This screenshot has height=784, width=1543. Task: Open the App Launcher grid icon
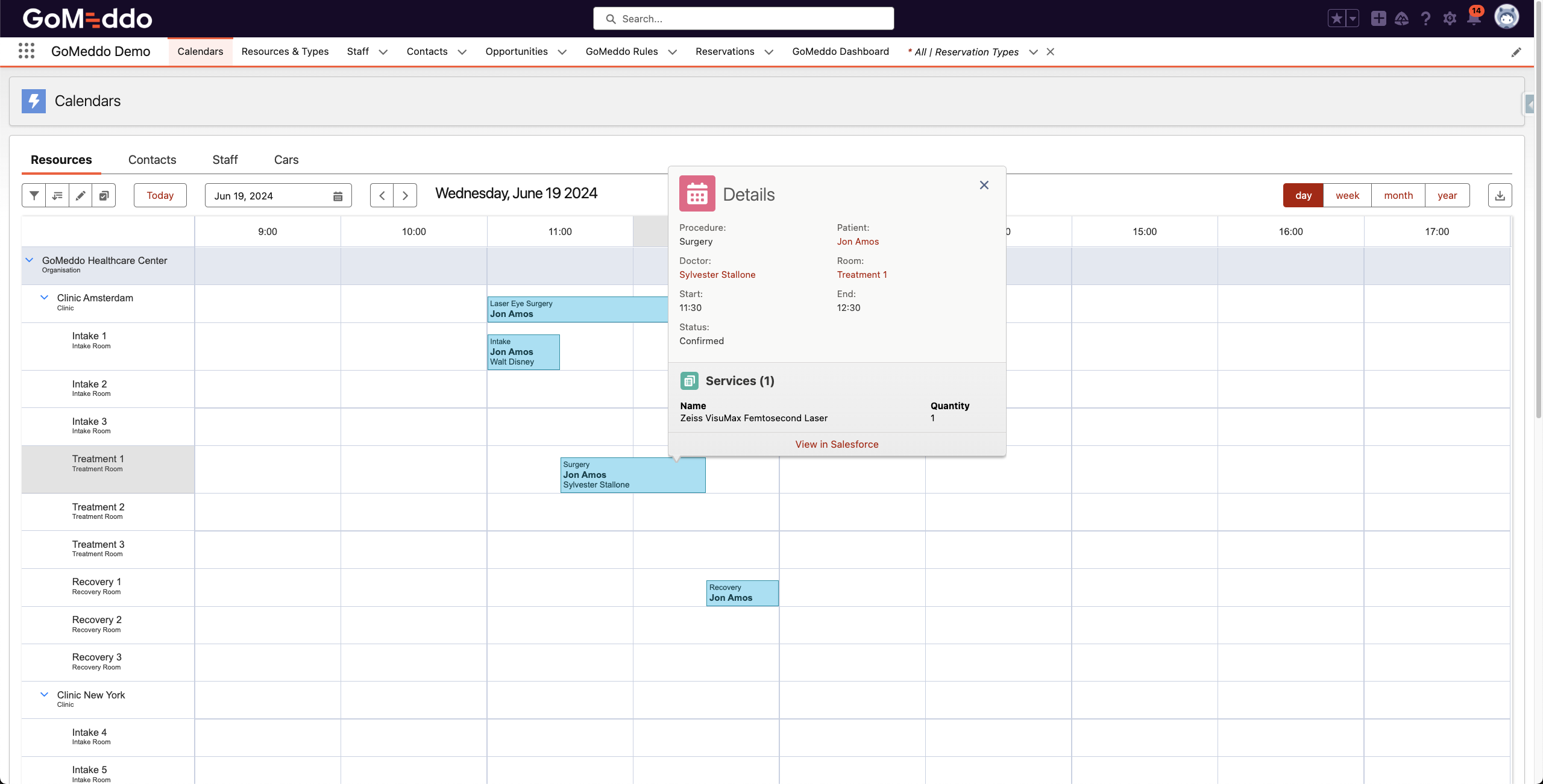tap(26, 51)
